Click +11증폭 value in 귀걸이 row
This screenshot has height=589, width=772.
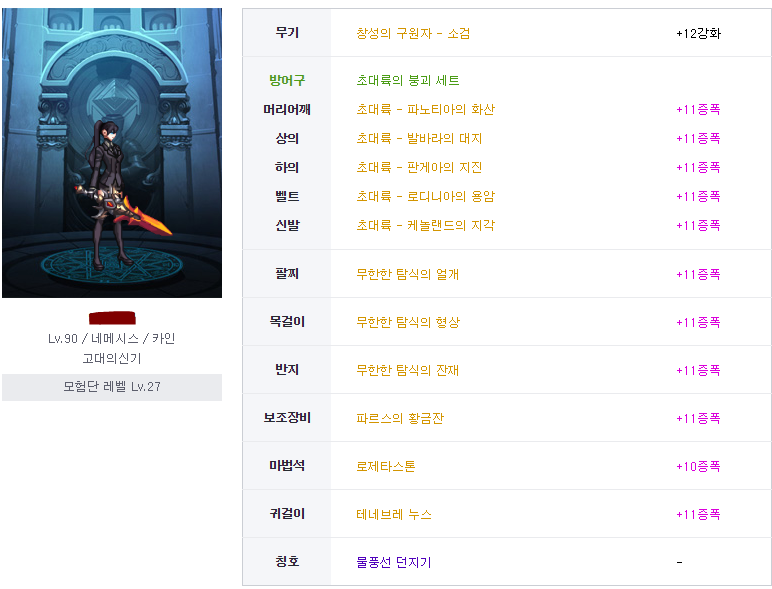[698, 515]
